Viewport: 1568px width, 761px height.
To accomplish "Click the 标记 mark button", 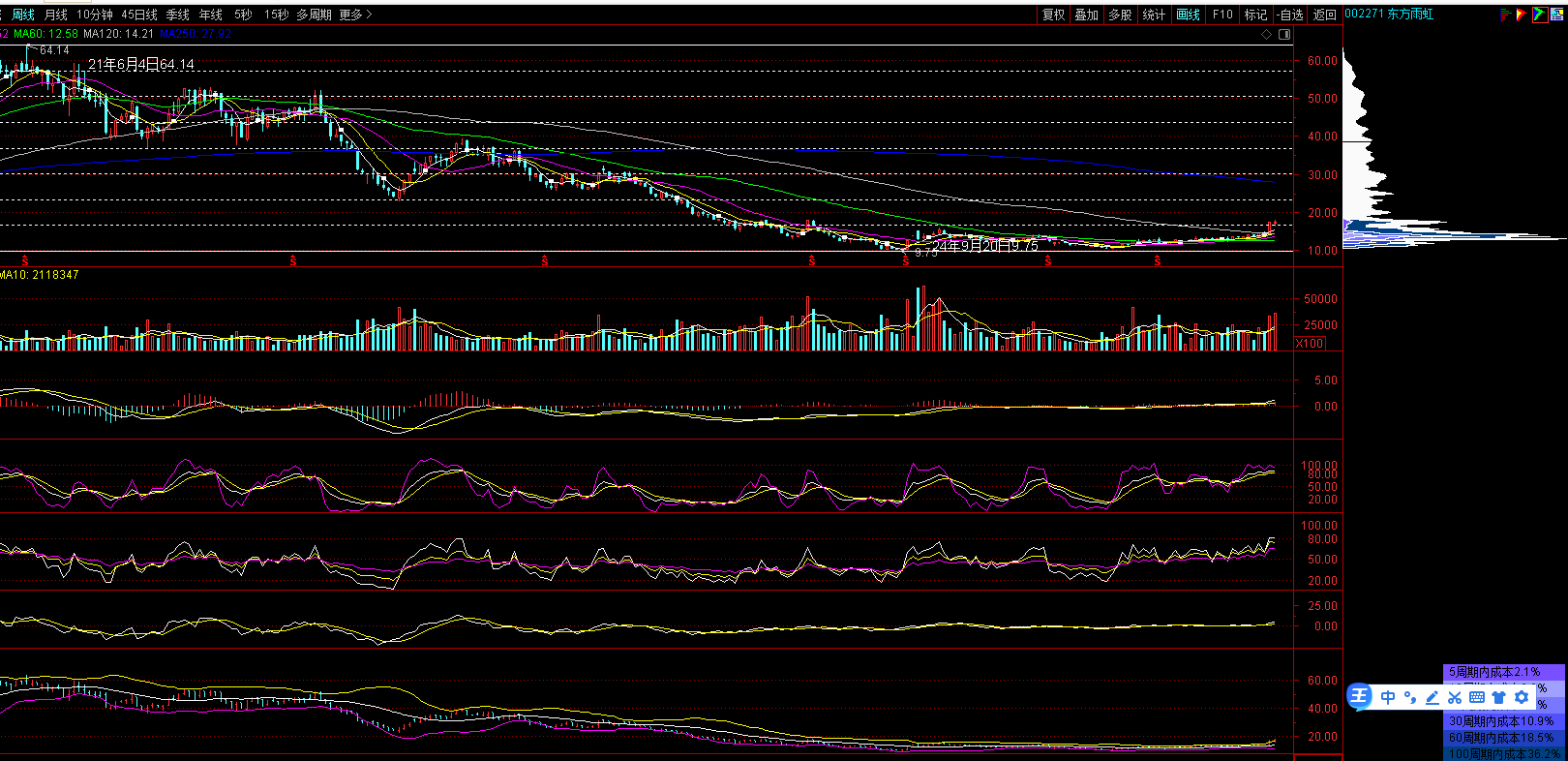I will pos(1255,15).
